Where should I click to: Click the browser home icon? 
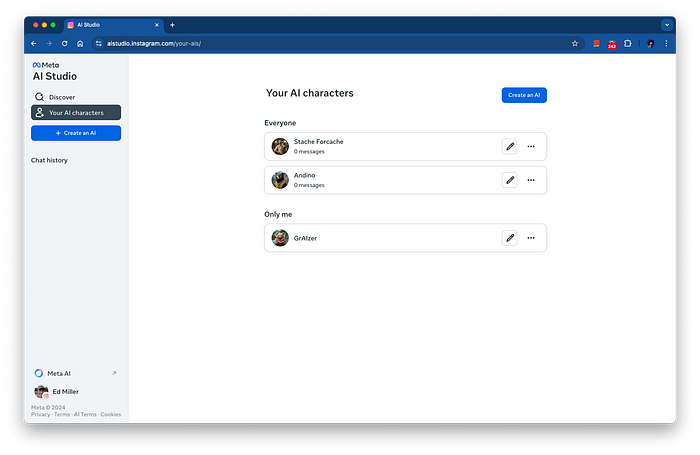[80, 43]
